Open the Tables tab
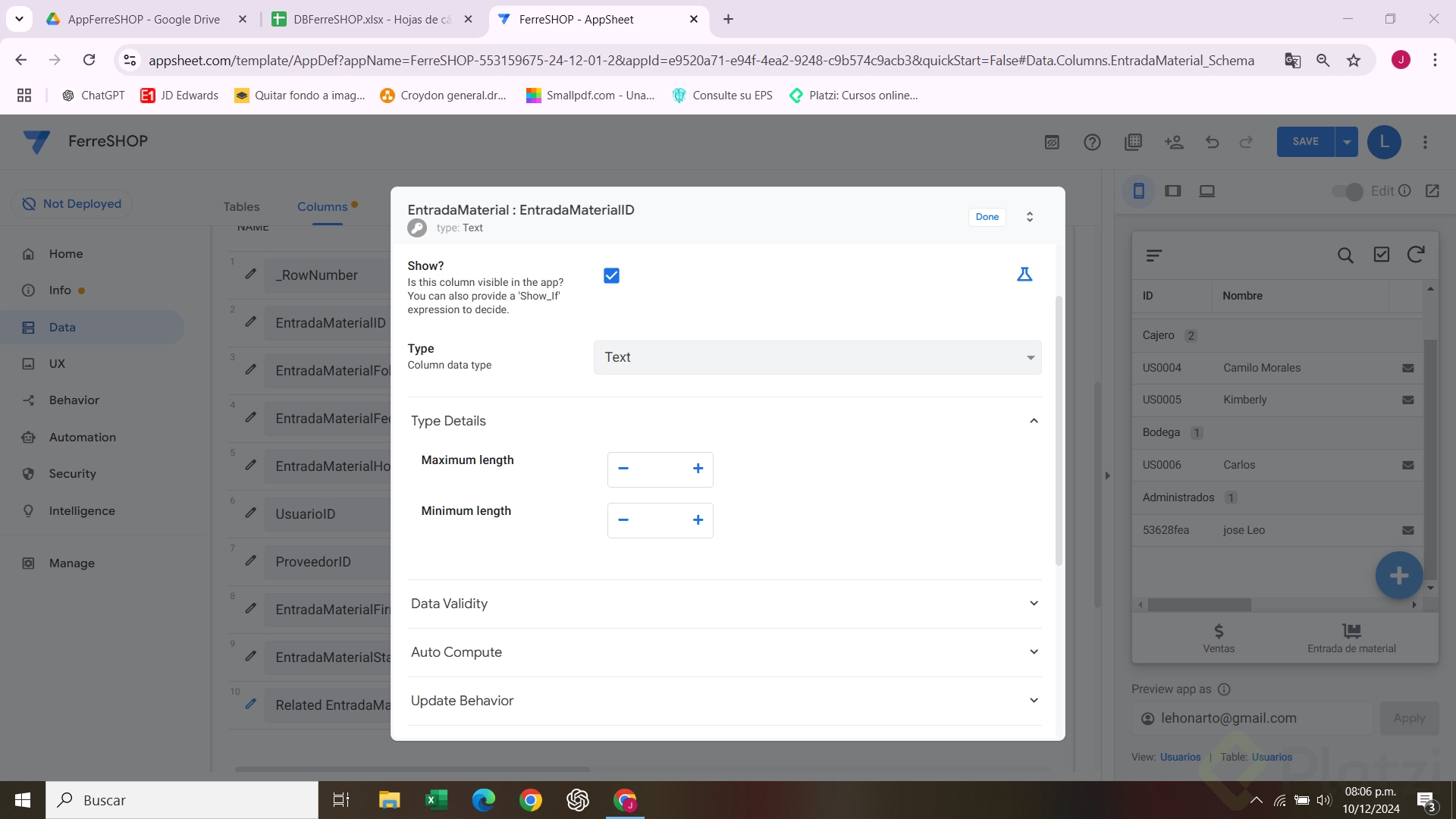The width and height of the screenshot is (1456, 819). pyautogui.click(x=241, y=206)
